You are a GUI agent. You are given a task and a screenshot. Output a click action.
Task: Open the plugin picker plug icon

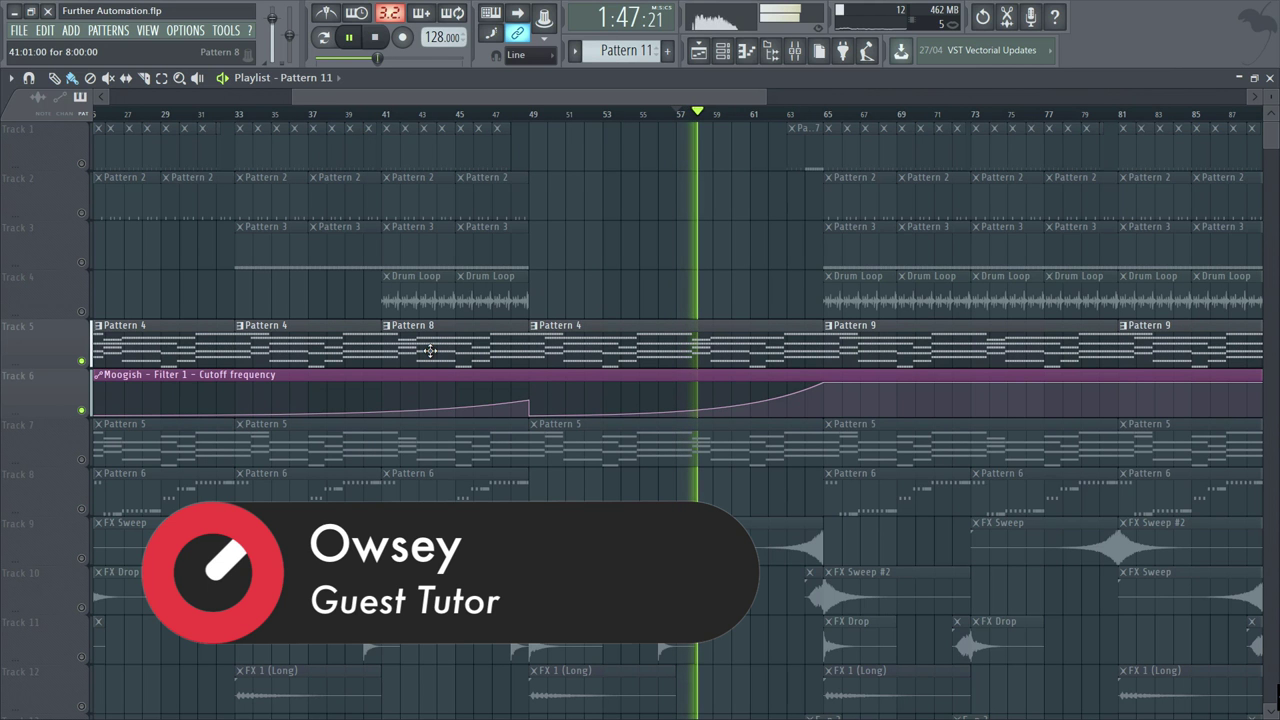[x=843, y=51]
